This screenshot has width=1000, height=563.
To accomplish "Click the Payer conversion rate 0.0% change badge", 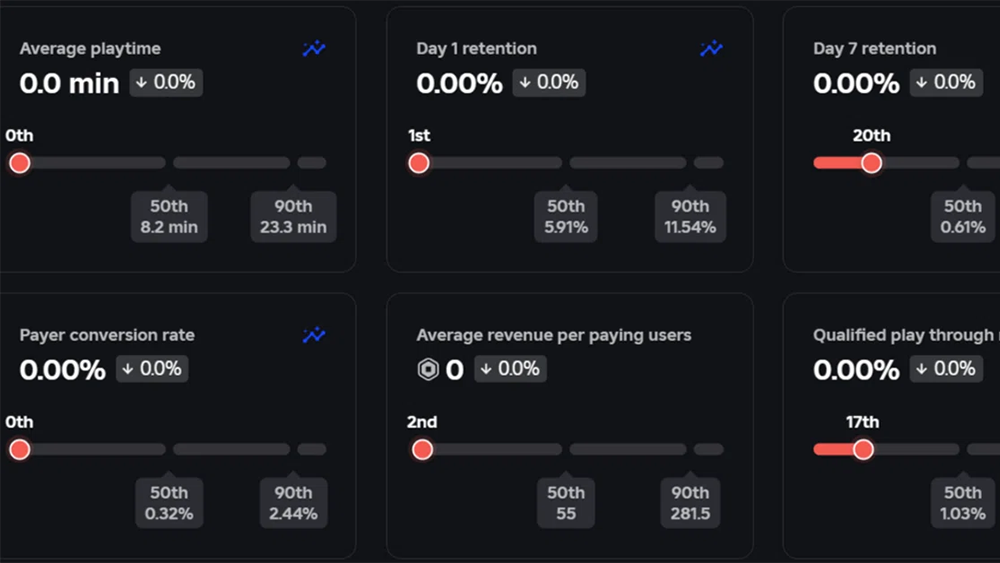I will pos(151,369).
